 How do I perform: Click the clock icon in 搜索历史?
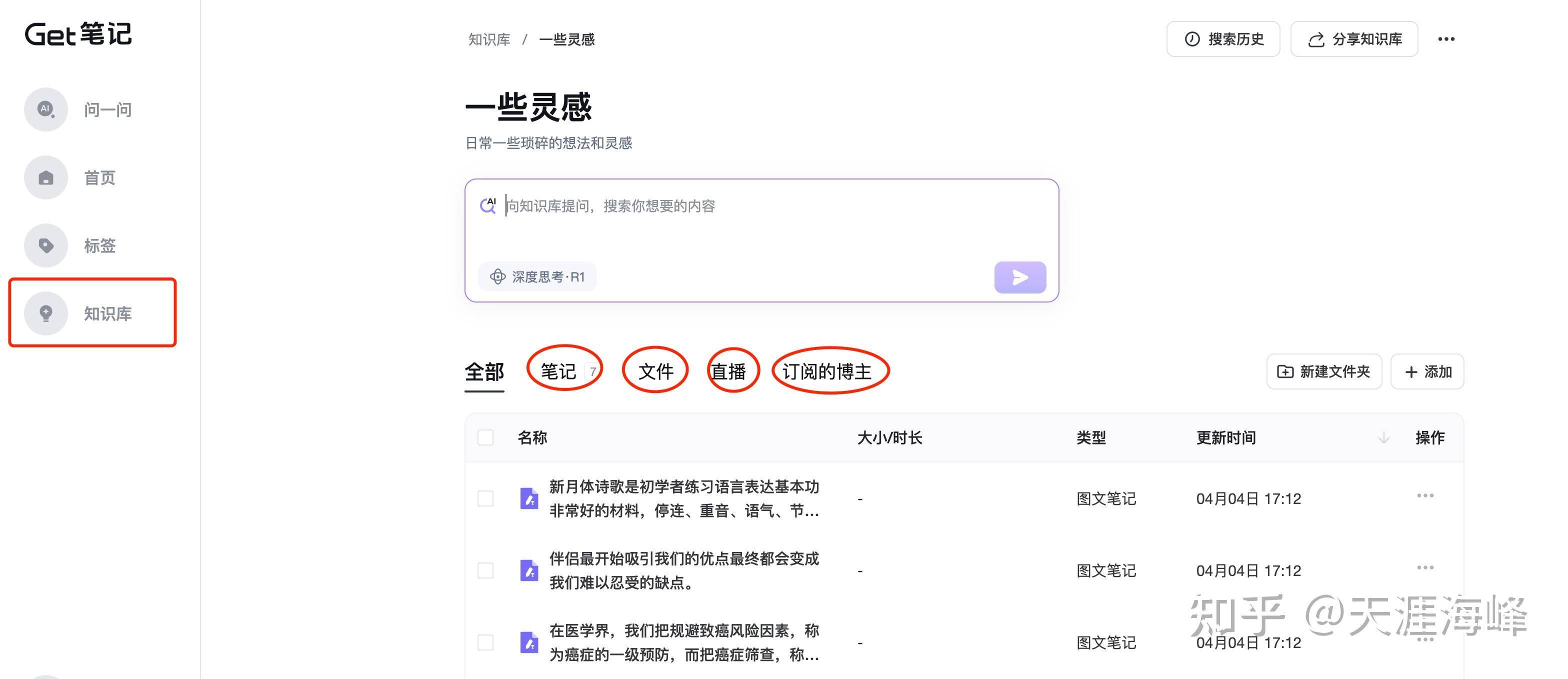pyautogui.click(x=1192, y=39)
